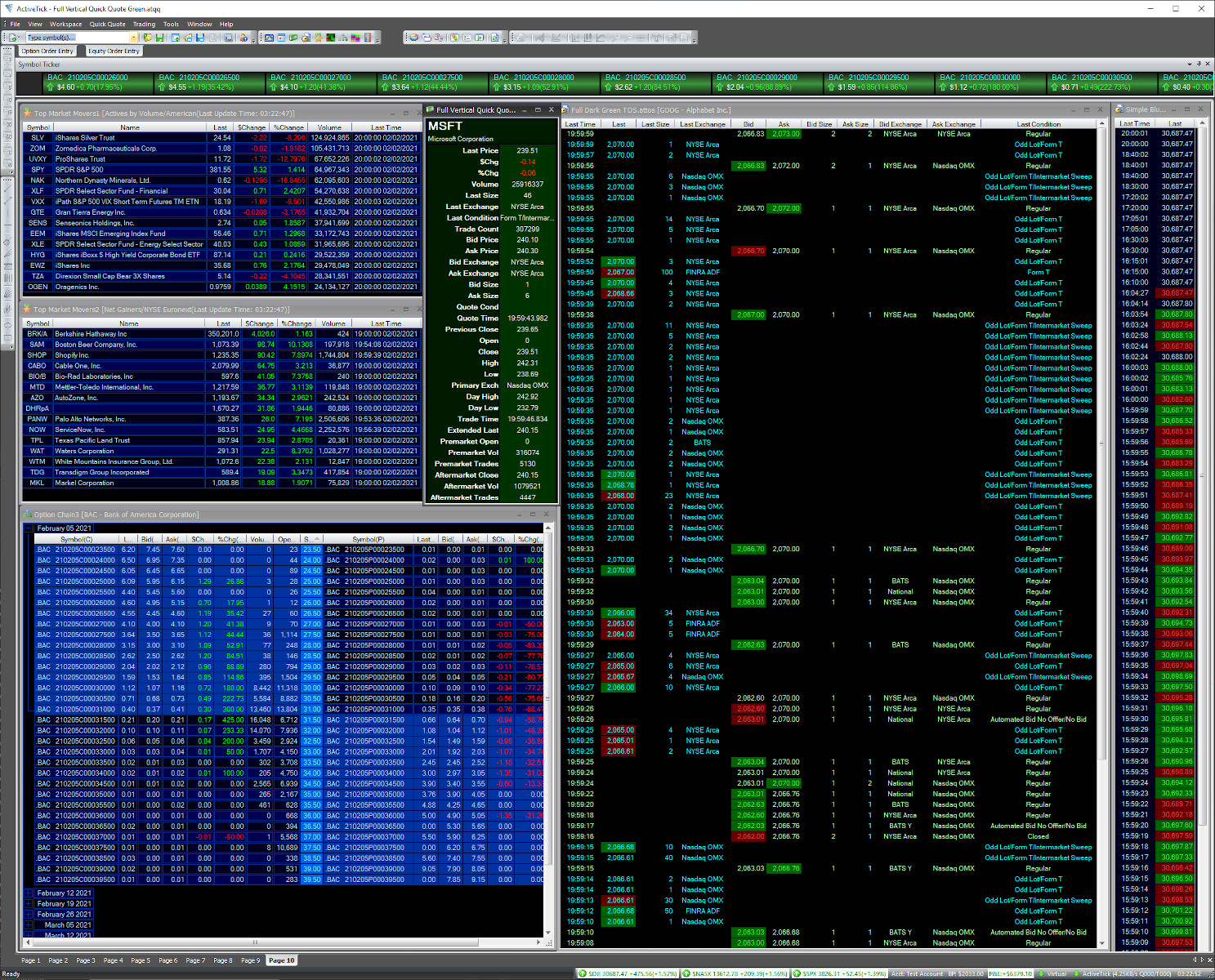This screenshot has height=980, width=1215.
Task: Close the MSFT Full Vertical Quick Quote panel
Action: tap(551, 109)
